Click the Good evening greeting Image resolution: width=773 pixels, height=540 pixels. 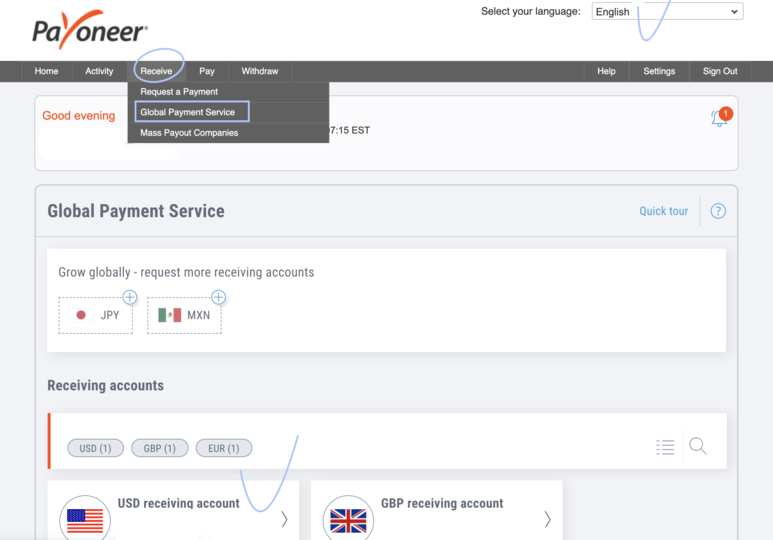coord(78,115)
